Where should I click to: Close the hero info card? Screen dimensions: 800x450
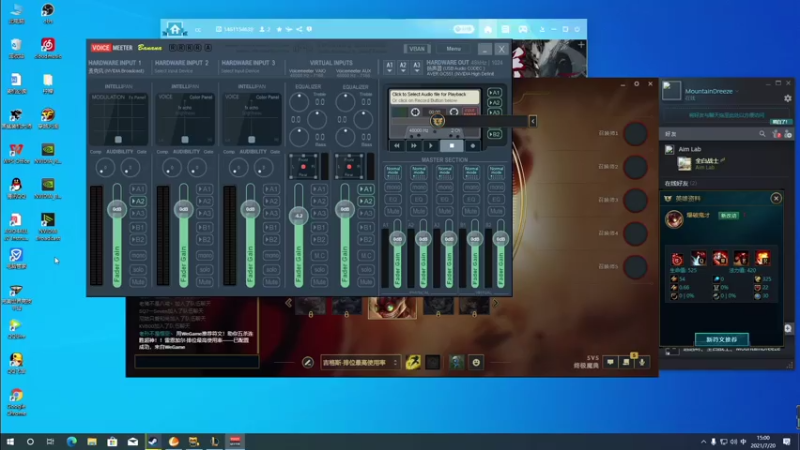coord(776,198)
